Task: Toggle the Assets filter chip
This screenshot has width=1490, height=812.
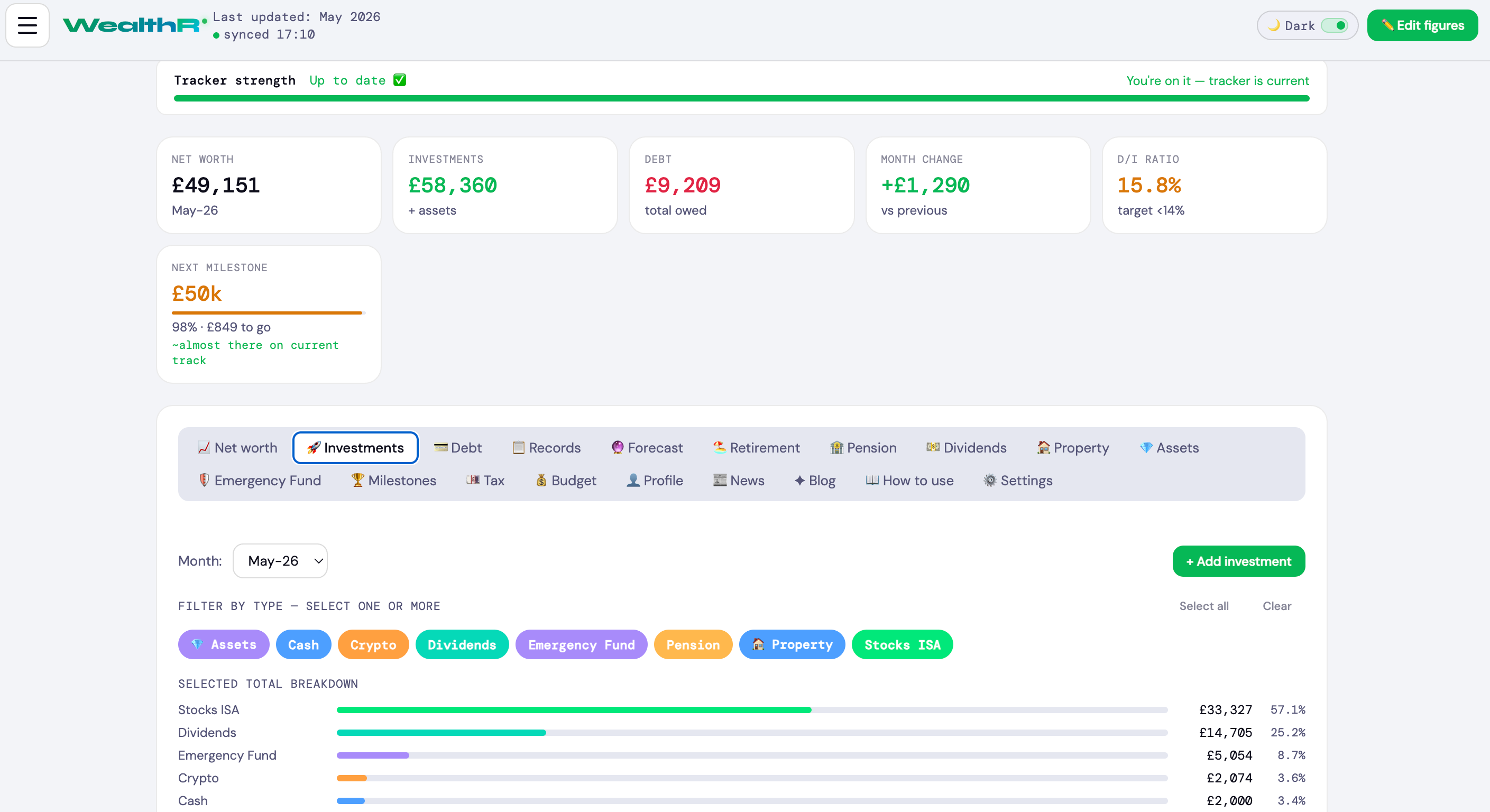Action: coord(223,644)
